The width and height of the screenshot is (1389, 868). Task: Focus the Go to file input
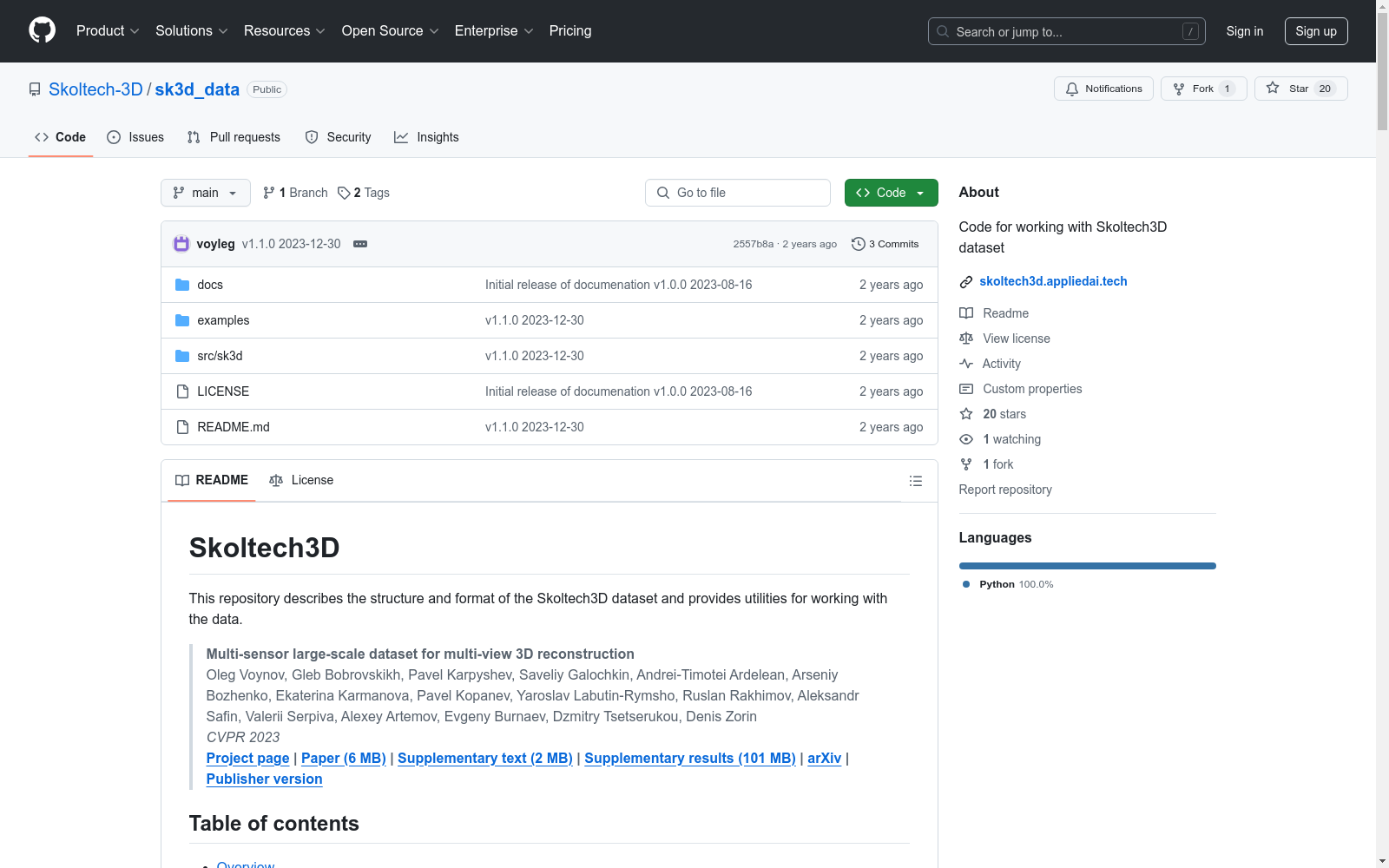pyautogui.click(x=738, y=193)
